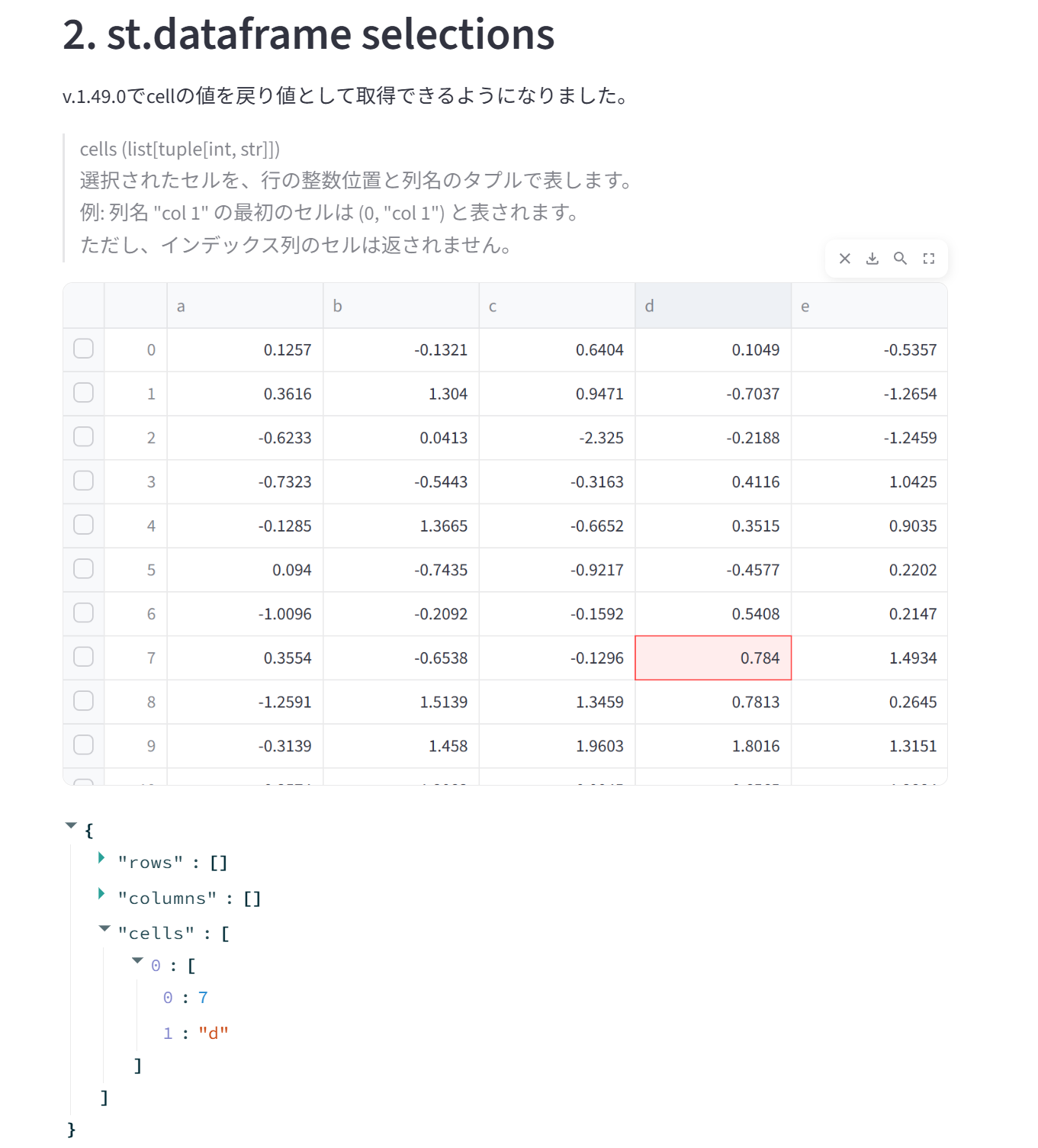Collapse the "cells" entry in the JSON output
The image size is (1038, 1148).
(x=104, y=928)
